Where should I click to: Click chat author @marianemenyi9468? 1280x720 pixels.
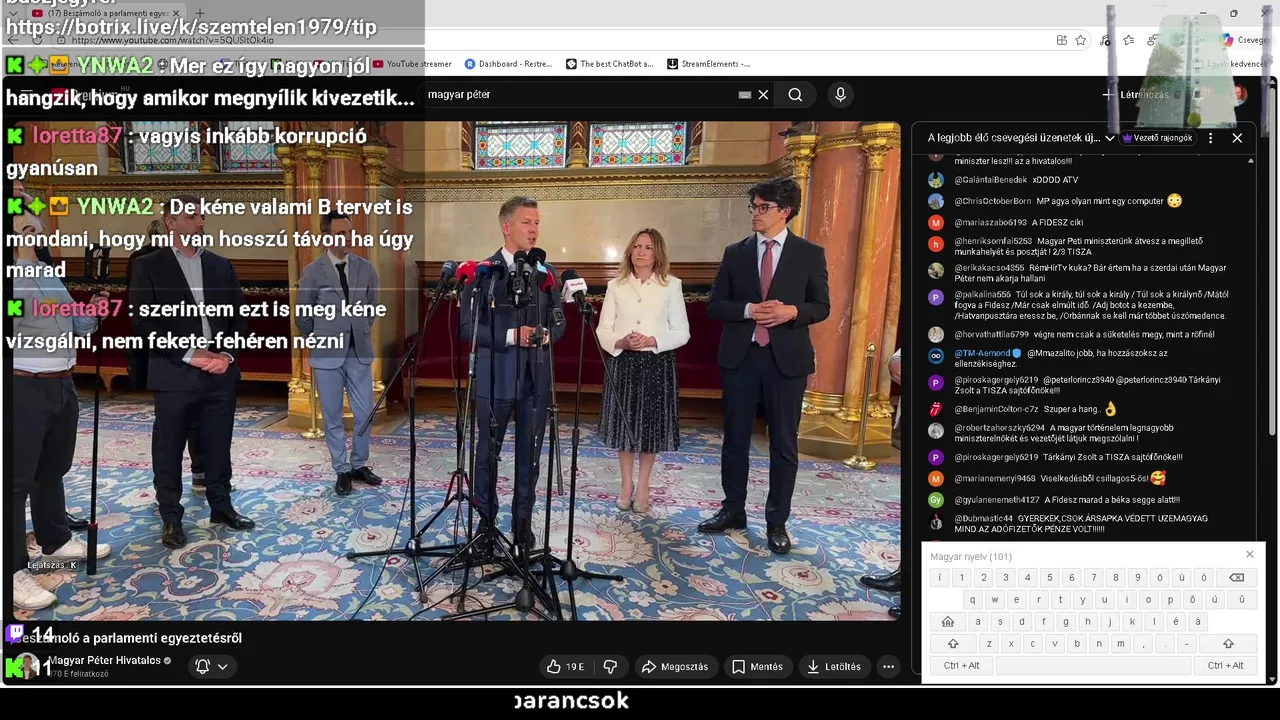click(x=995, y=478)
